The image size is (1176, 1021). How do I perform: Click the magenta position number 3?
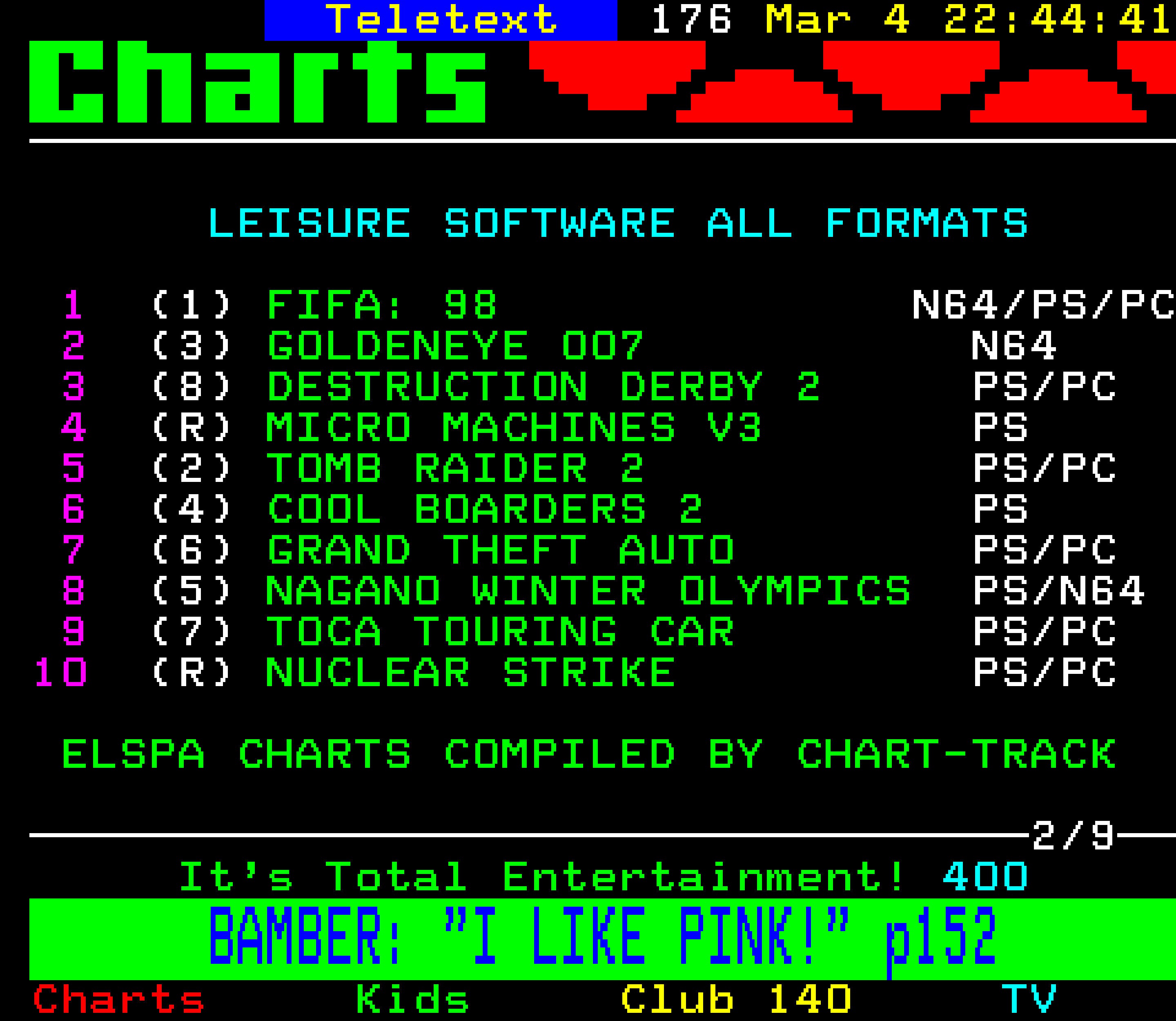tap(73, 387)
